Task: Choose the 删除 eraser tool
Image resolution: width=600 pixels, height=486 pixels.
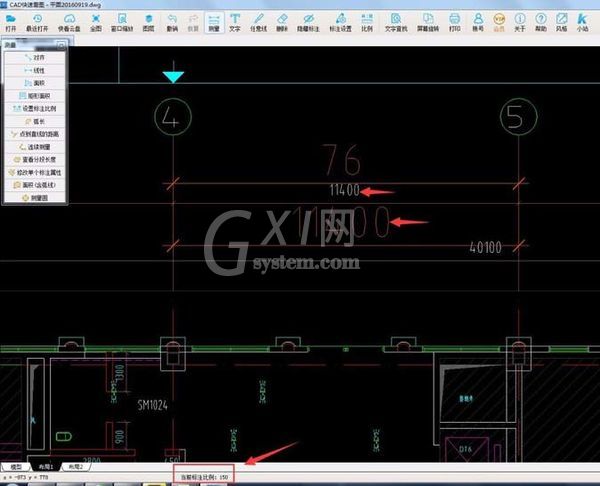Action: tap(282, 23)
